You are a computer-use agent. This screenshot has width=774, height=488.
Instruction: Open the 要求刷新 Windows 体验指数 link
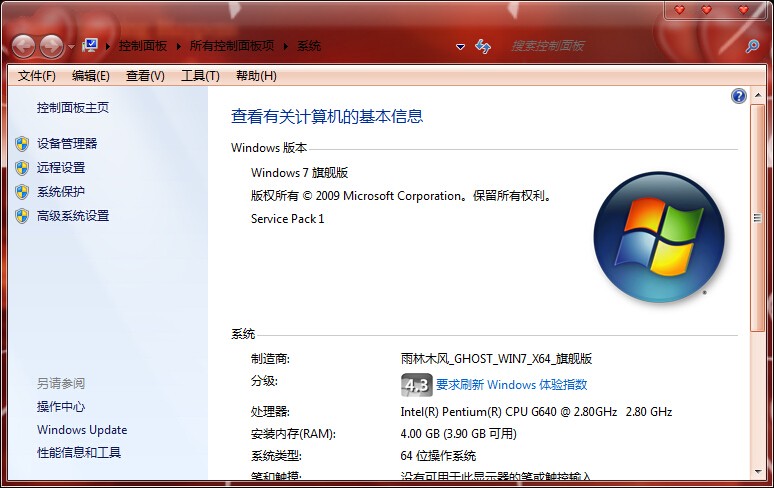click(511, 384)
